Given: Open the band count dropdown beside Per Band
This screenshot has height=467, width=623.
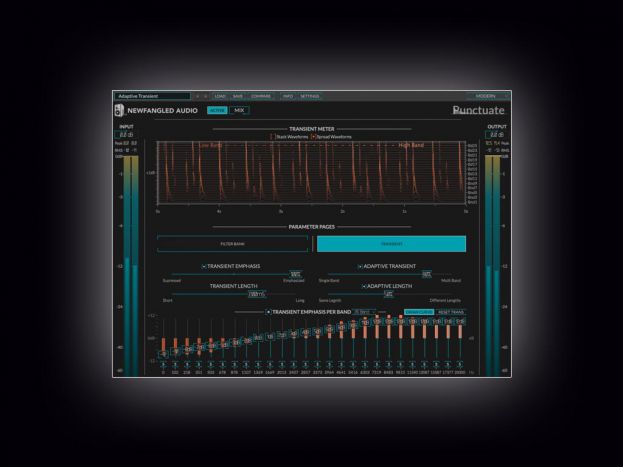Looking at the screenshot, I should [364, 312].
